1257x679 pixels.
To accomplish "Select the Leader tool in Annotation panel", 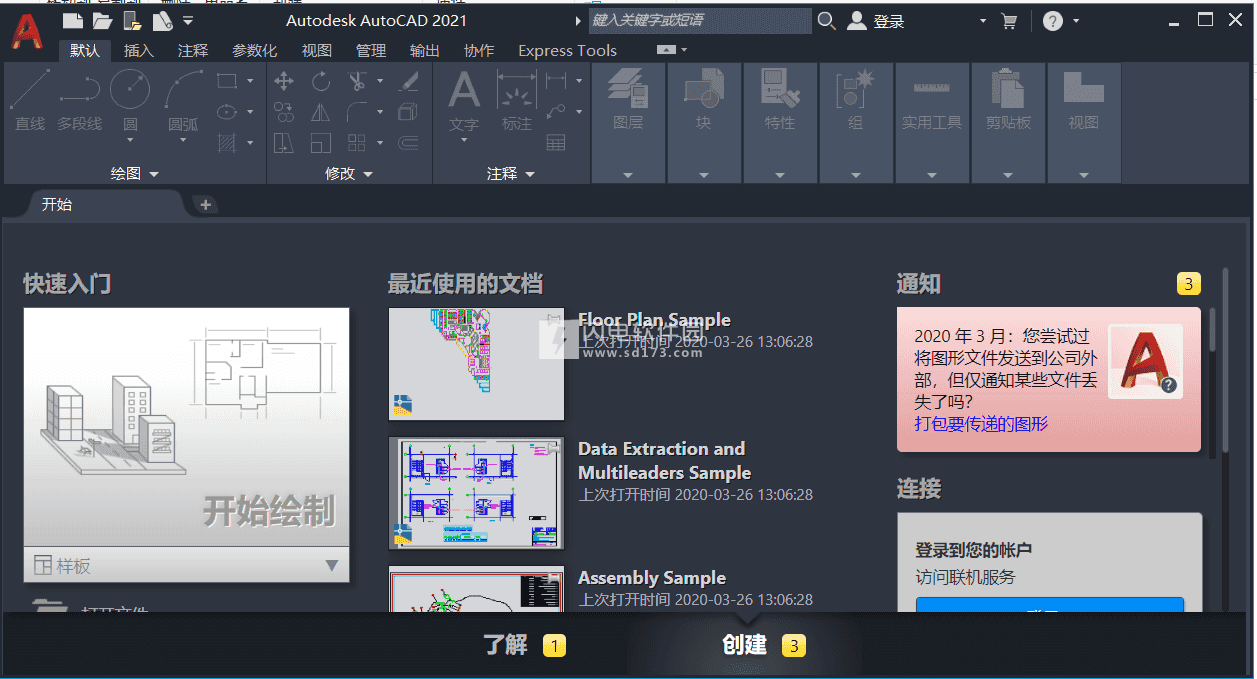I will [x=556, y=112].
